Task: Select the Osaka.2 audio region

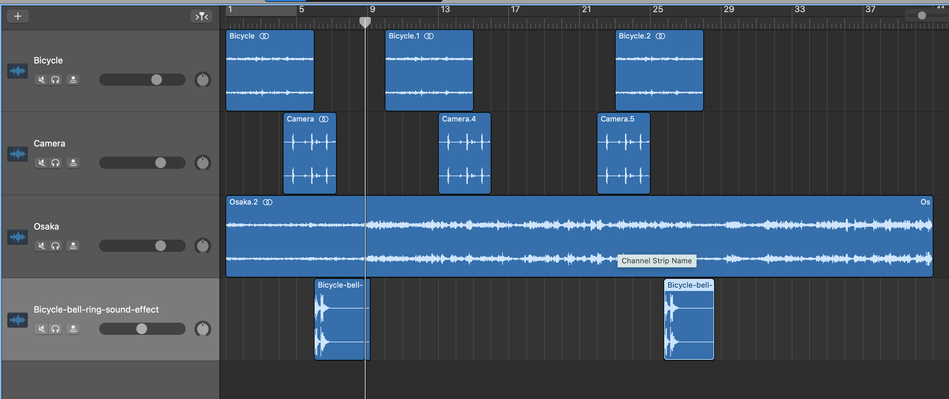Action: (579, 236)
